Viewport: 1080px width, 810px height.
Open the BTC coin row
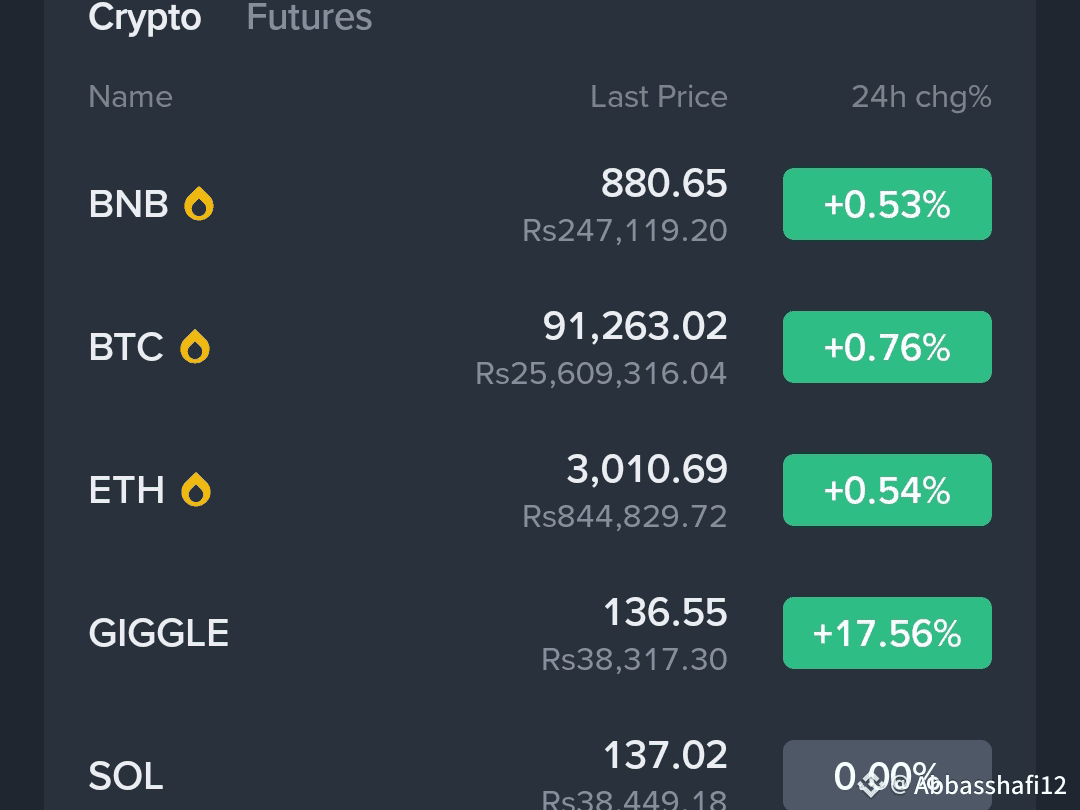[540, 346]
